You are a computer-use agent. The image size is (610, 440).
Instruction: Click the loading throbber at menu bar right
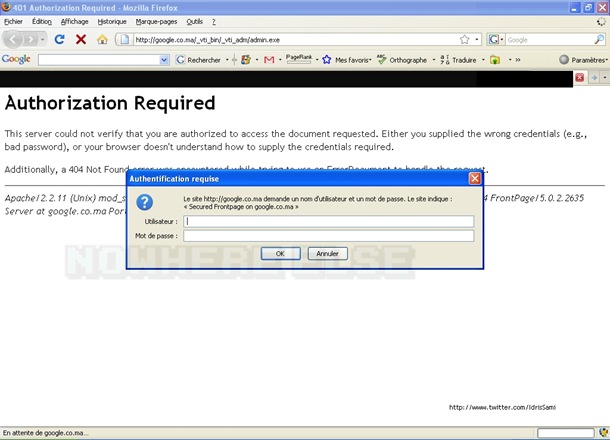click(601, 22)
